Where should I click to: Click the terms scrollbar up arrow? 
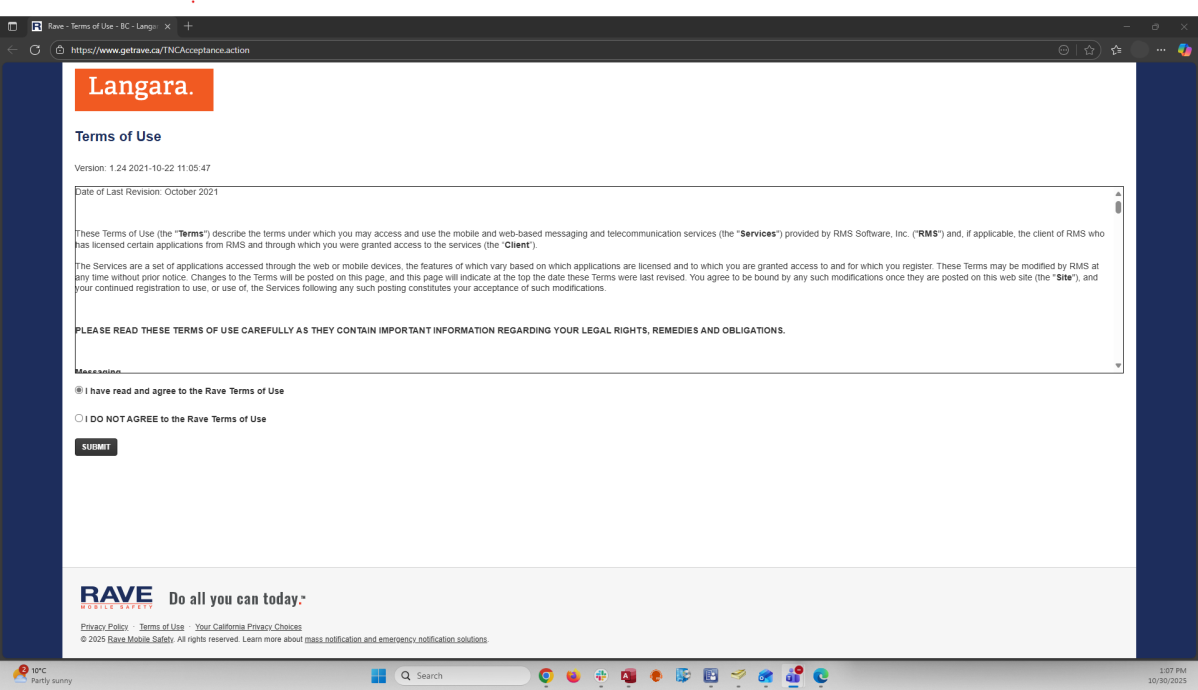point(1118,193)
